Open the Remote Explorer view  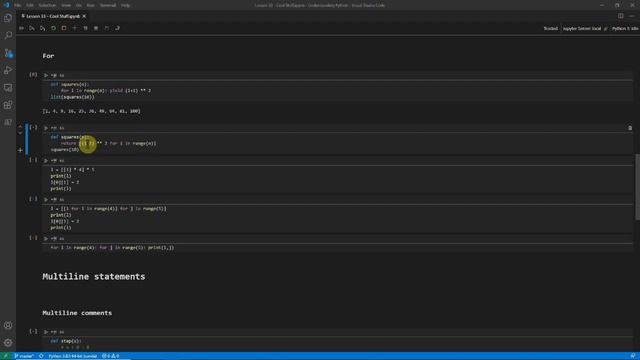click(x=8, y=88)
